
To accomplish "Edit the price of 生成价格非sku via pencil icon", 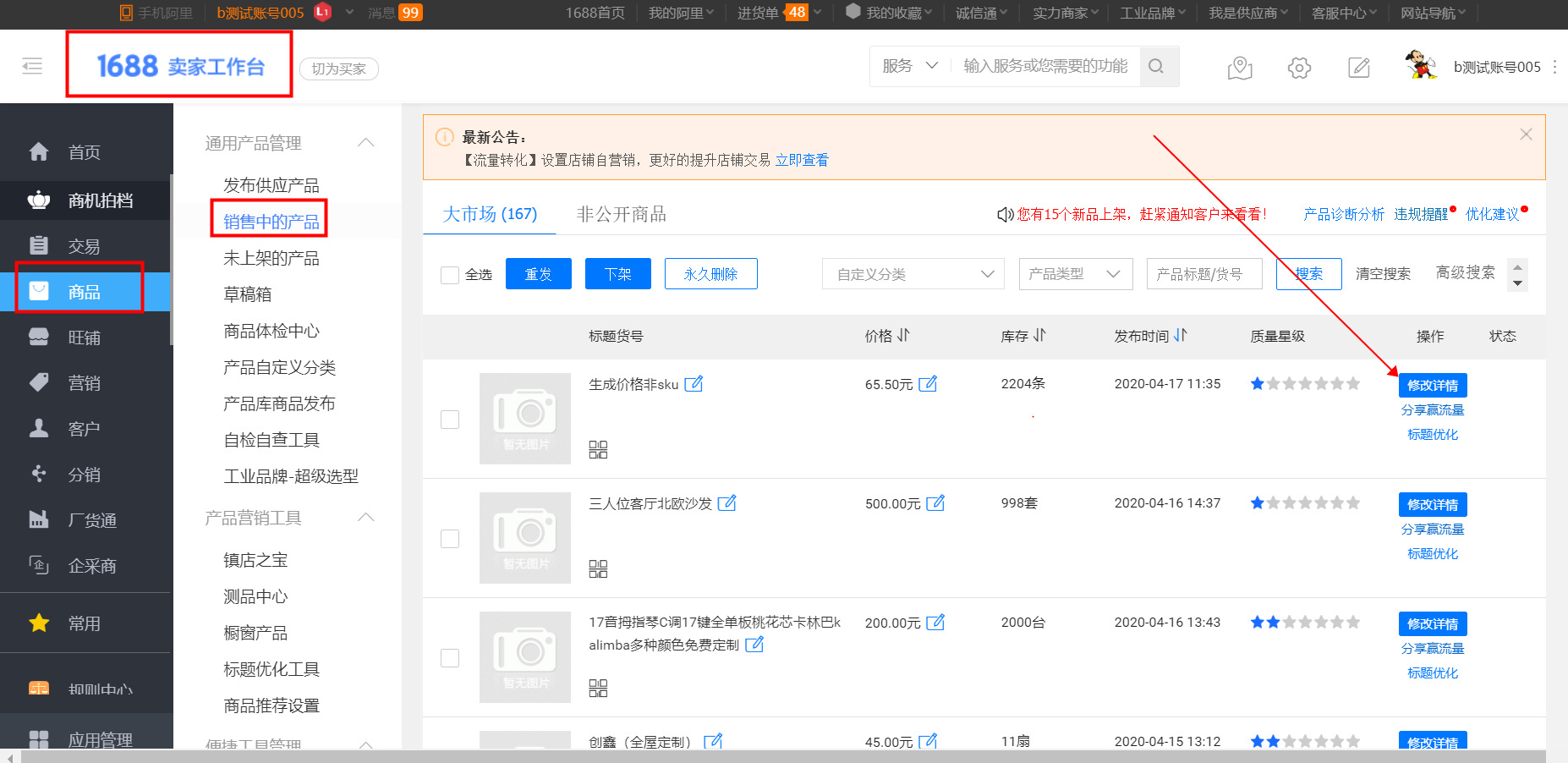I will (928, 383).
